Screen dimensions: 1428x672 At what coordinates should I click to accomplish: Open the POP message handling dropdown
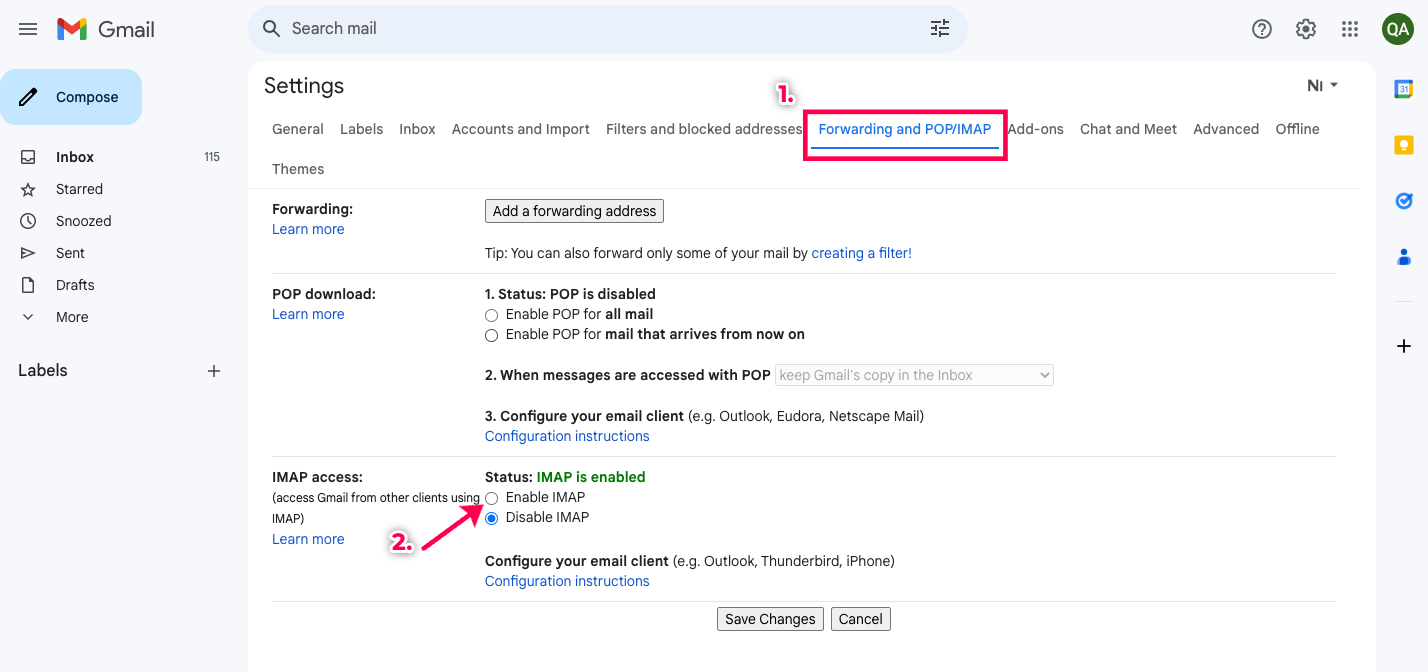tap(914, 375)
